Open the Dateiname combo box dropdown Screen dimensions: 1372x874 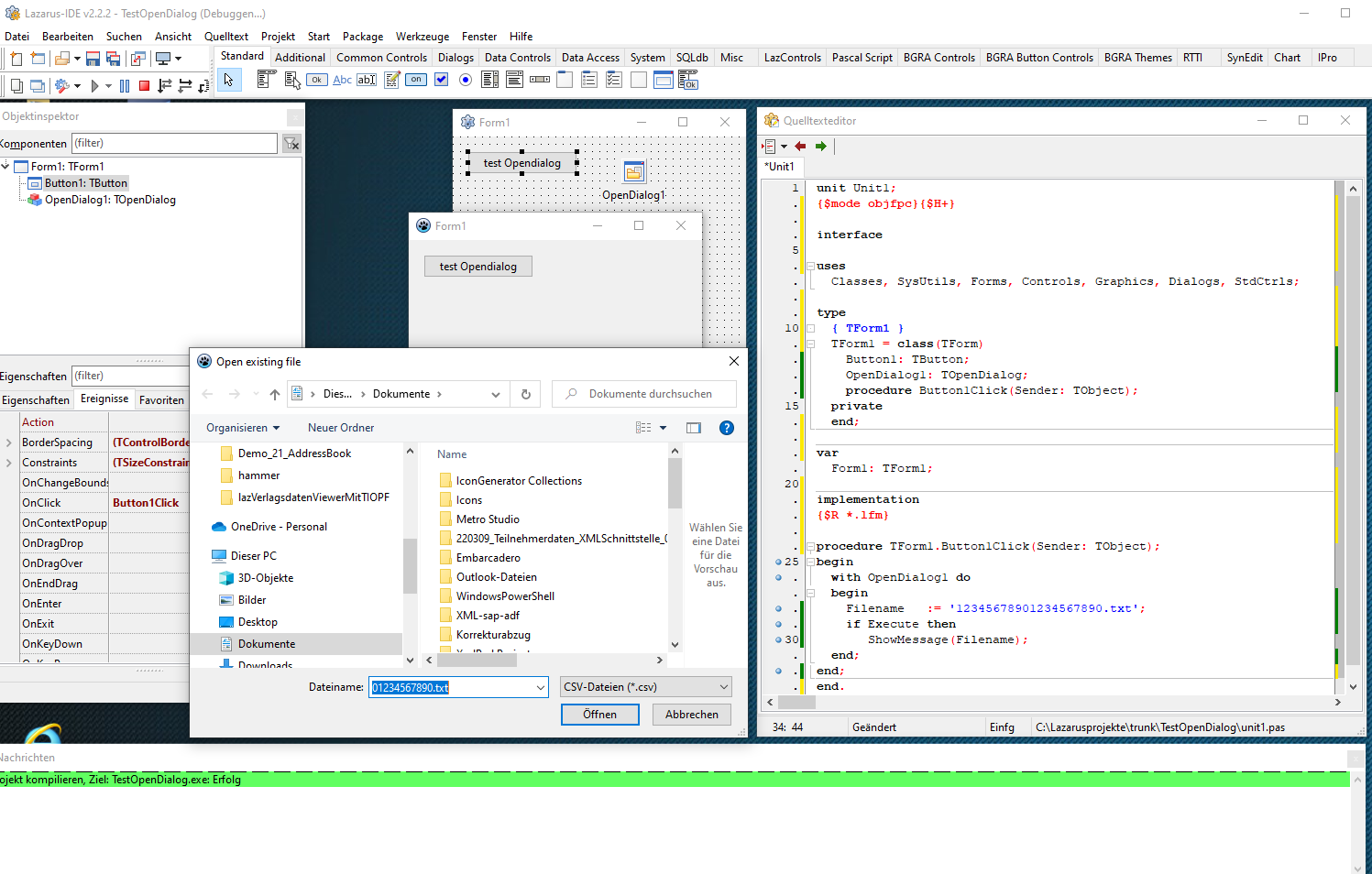click(x=541, y=687)
